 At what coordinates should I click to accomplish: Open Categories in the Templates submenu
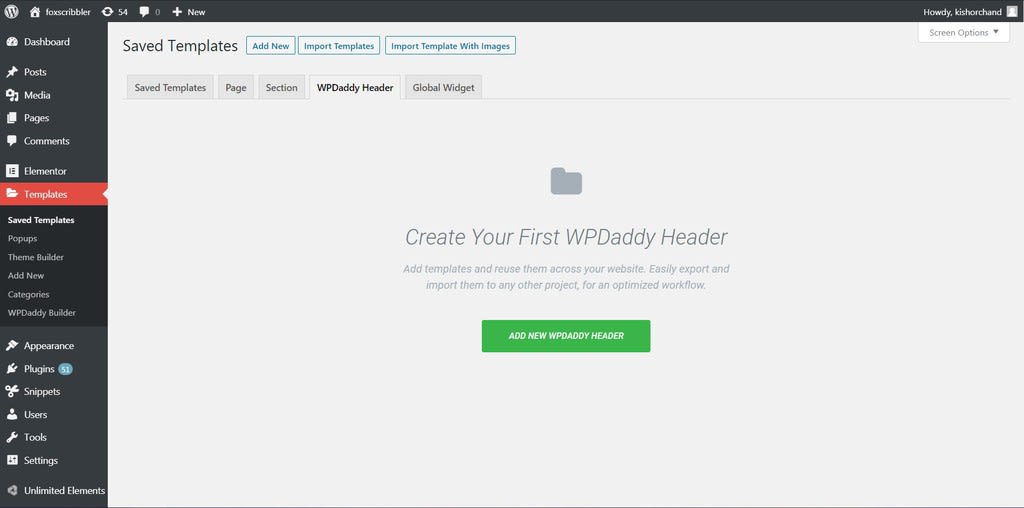click(29, 294)
